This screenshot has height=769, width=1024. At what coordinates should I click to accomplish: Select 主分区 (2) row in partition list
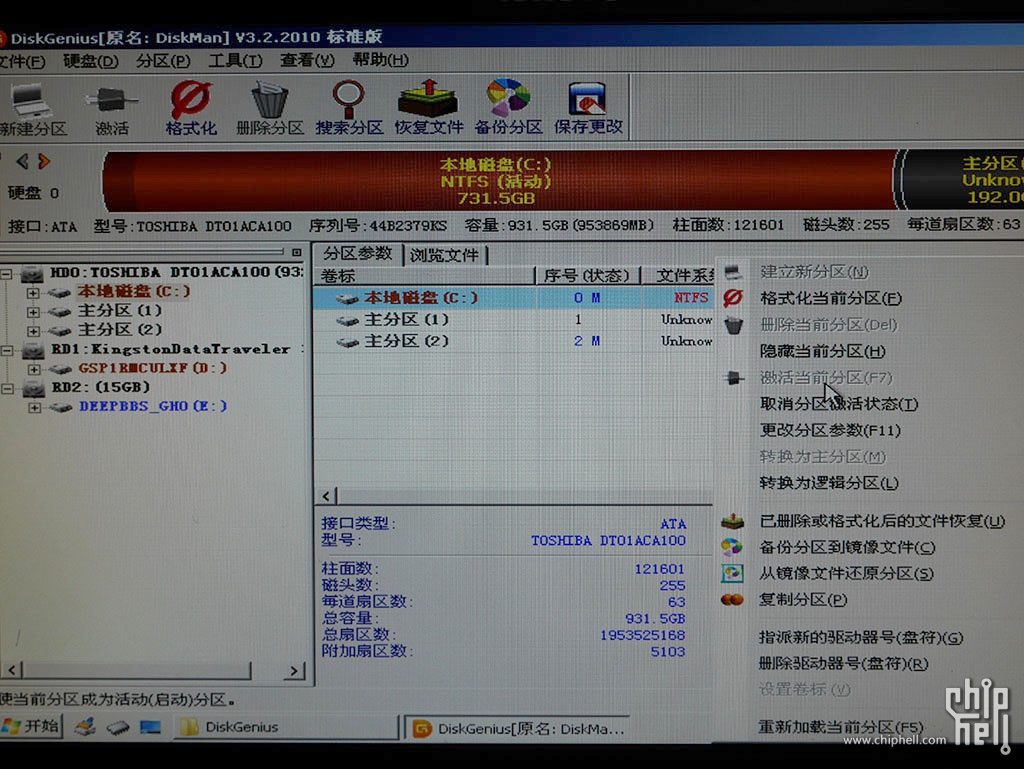513,341
